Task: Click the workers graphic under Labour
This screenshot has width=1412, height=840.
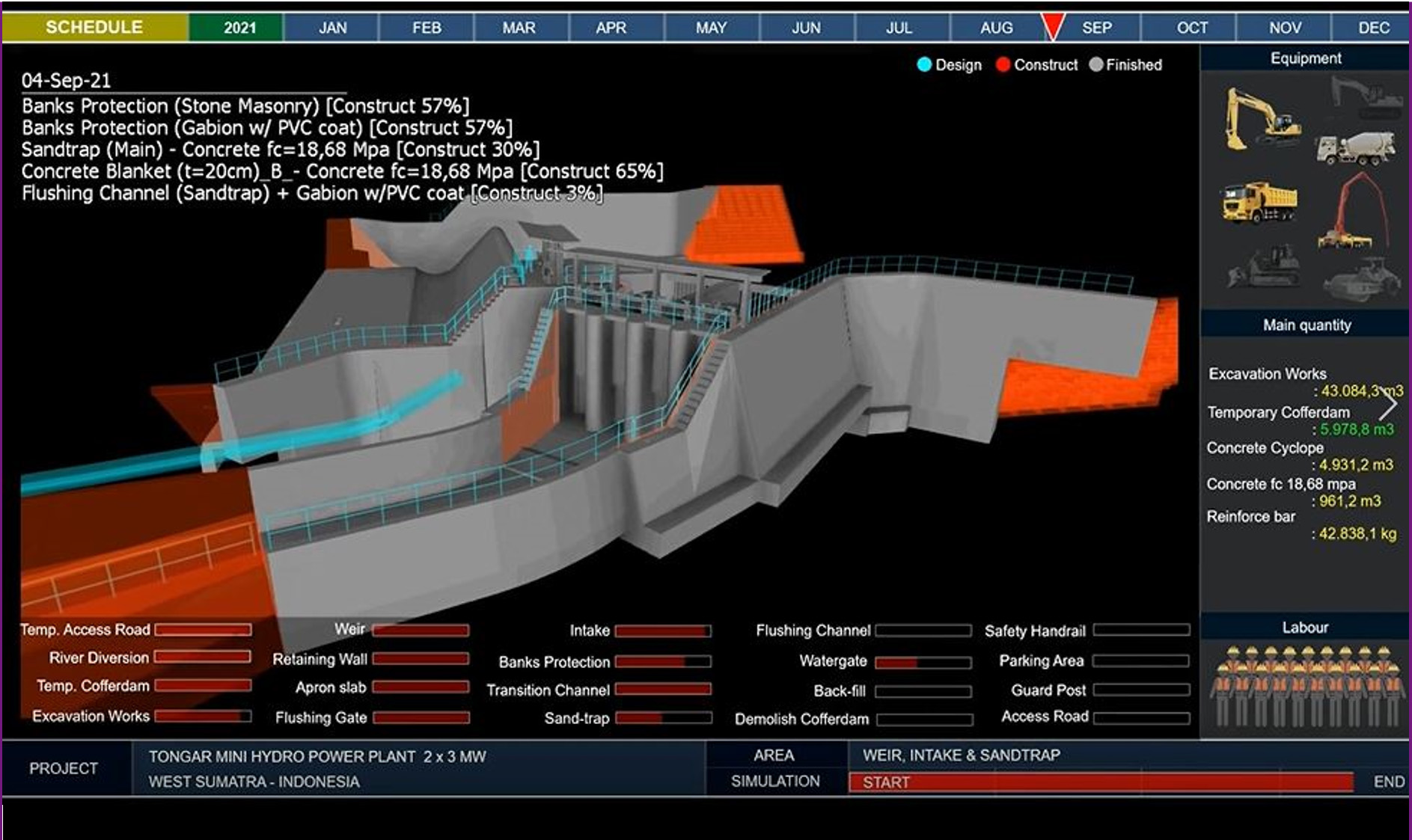Action: [x=1305, y=685]
